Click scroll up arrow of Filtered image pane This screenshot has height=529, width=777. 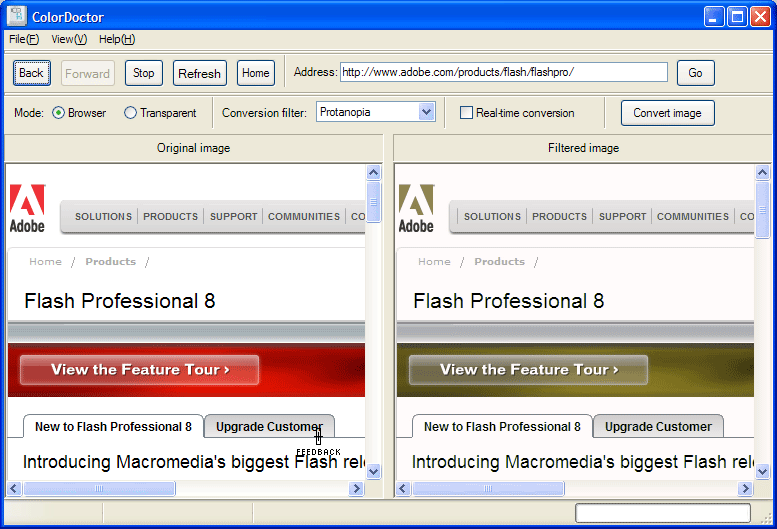(763, 172)
